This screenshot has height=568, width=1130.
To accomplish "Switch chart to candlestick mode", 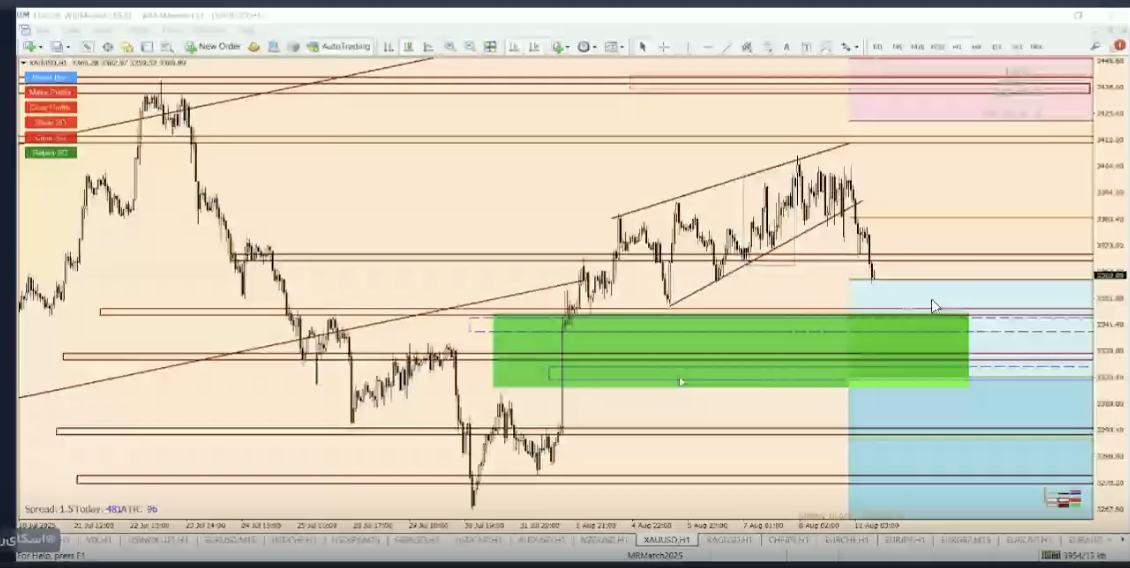I will click(409, 47).
